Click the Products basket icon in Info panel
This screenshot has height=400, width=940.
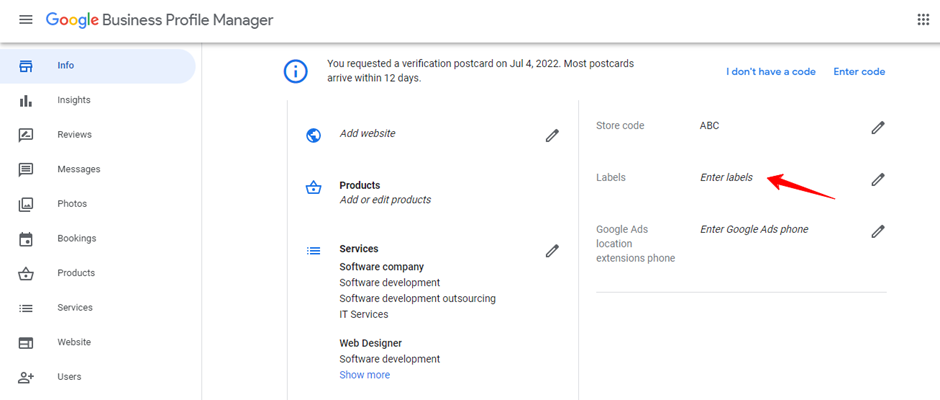(314, 187)
